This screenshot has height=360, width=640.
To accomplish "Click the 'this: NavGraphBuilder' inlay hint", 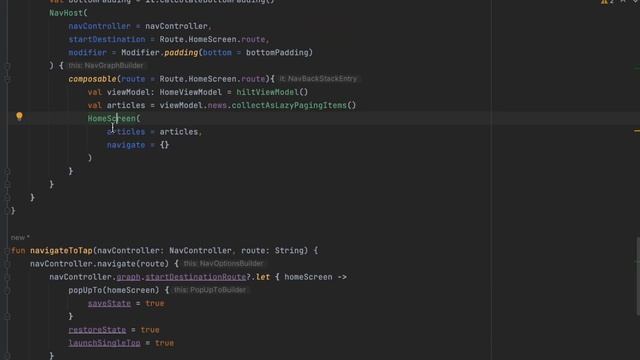I will [x=106, y=66].
